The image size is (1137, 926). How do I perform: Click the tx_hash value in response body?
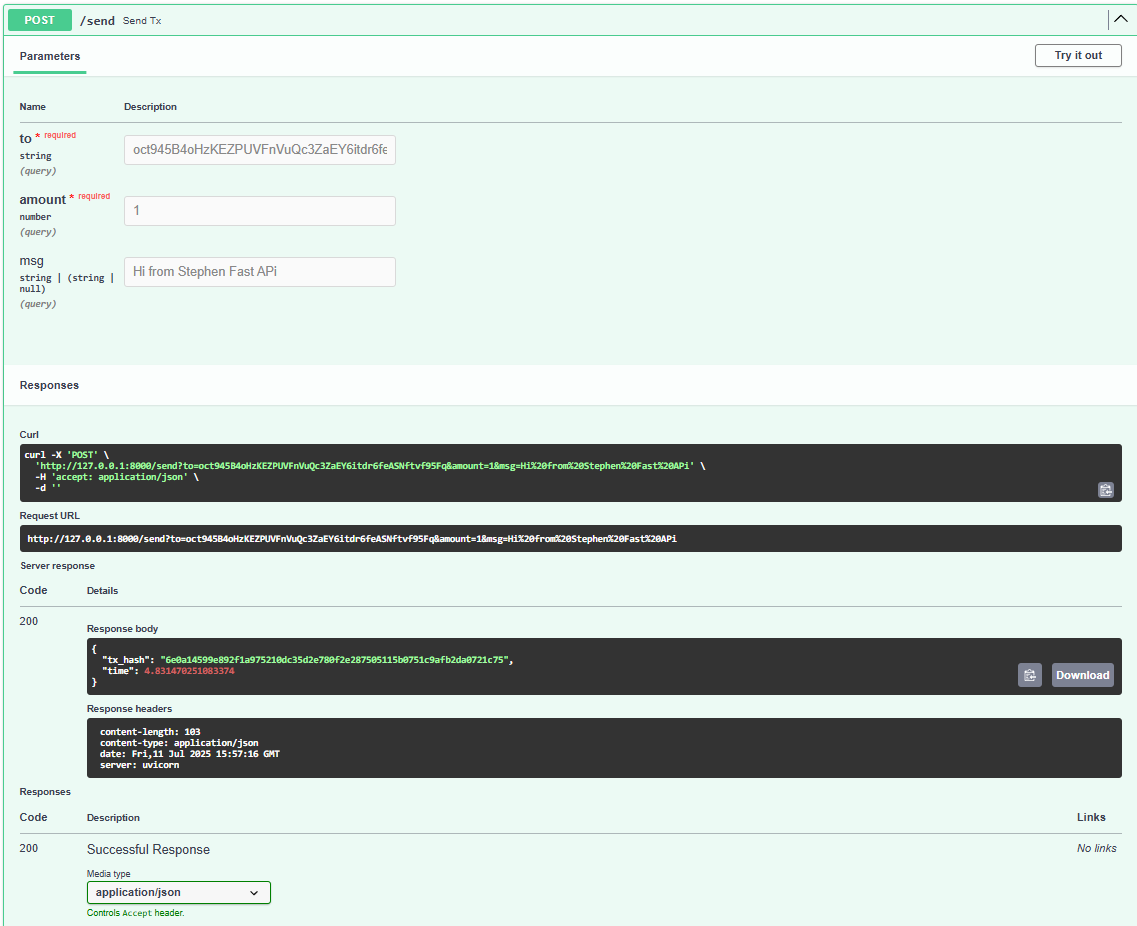(x=334, y=660)
